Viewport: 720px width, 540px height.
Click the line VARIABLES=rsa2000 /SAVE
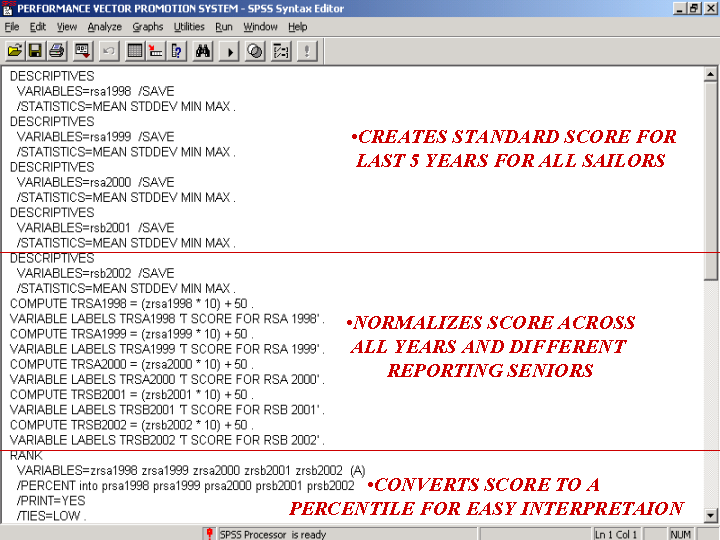pyautogui.click(x=96, y=182)
